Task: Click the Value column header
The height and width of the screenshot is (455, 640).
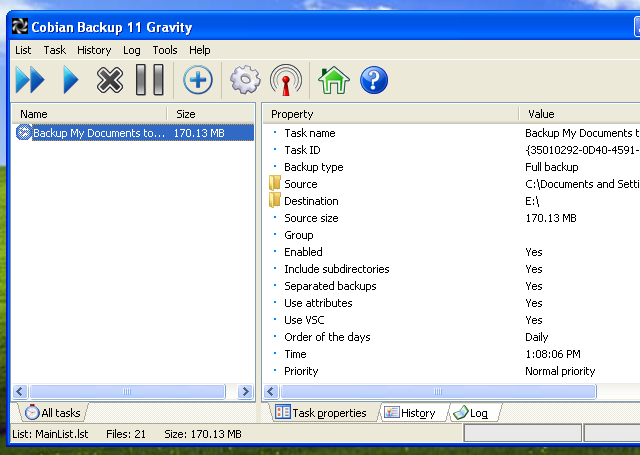Action: click(x=579, y=114)
